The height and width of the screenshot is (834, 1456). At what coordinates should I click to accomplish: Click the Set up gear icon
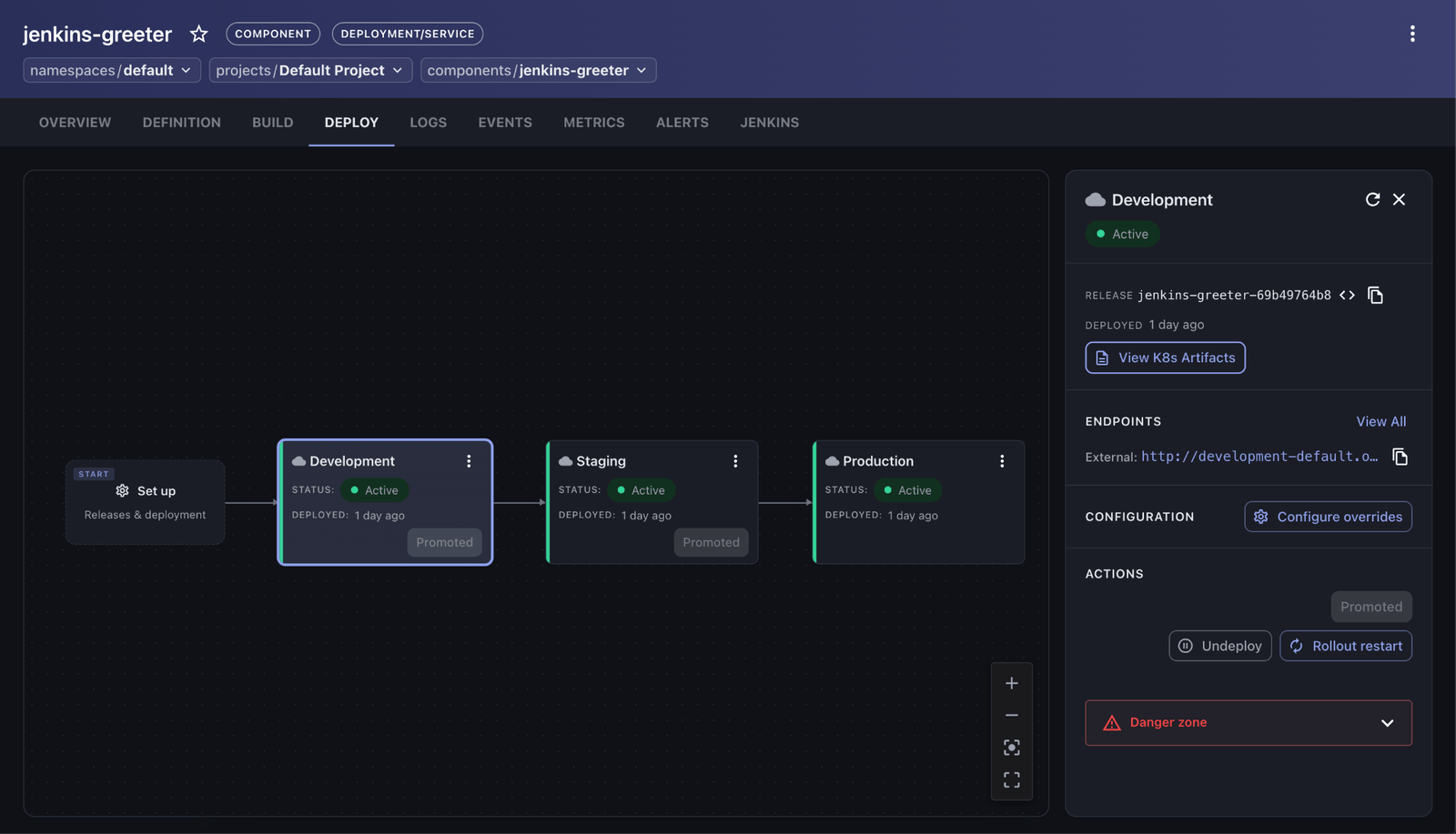click(x=122, y=490)
